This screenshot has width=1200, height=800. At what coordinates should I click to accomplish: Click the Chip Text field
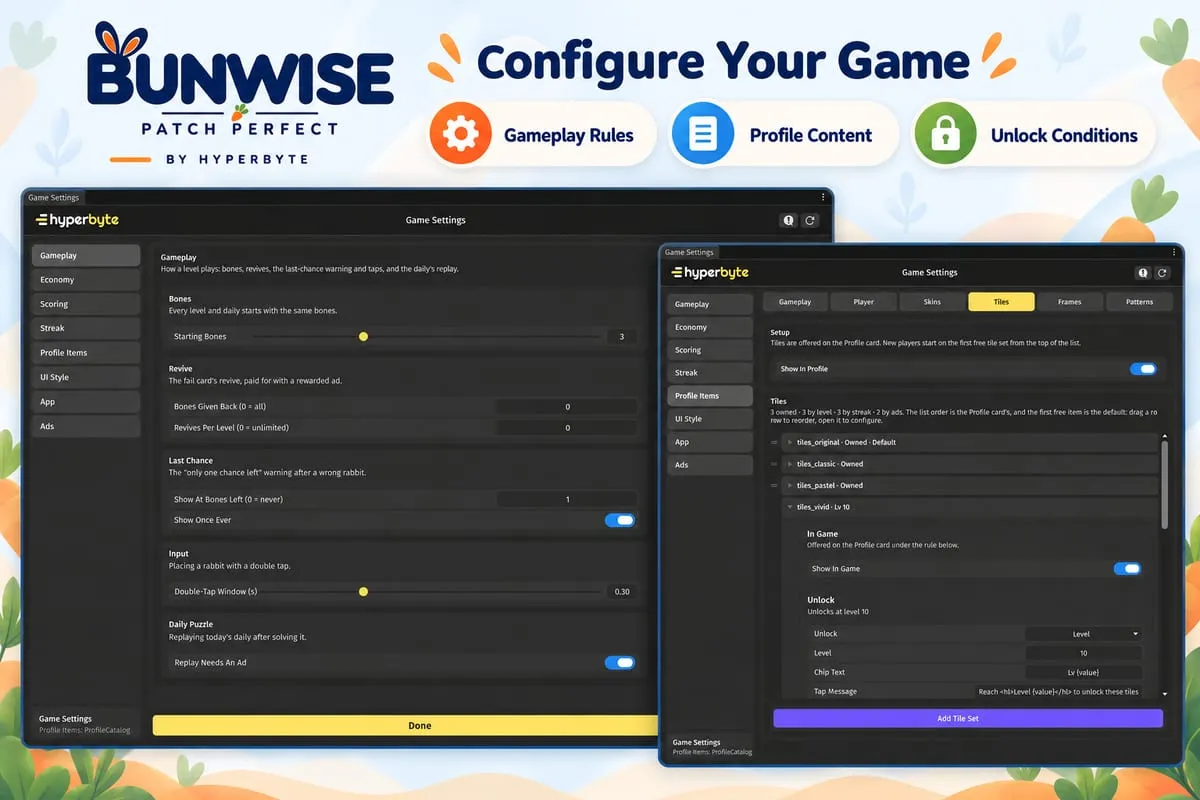pyautogui.click(x=1083, y=672)
